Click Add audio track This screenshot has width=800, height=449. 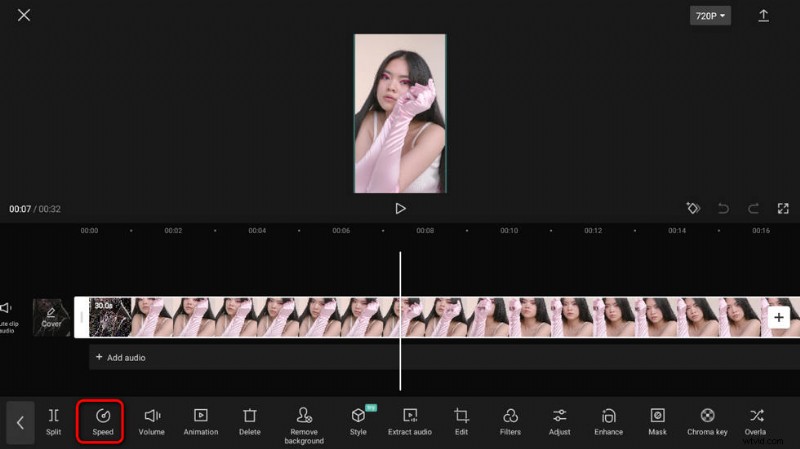click(121, 358)
